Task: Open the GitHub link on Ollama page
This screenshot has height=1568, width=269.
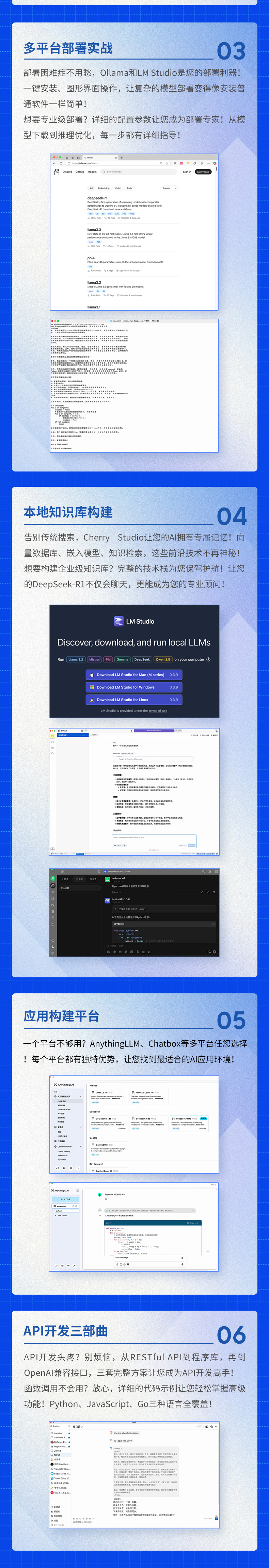Action: (80, 172)
